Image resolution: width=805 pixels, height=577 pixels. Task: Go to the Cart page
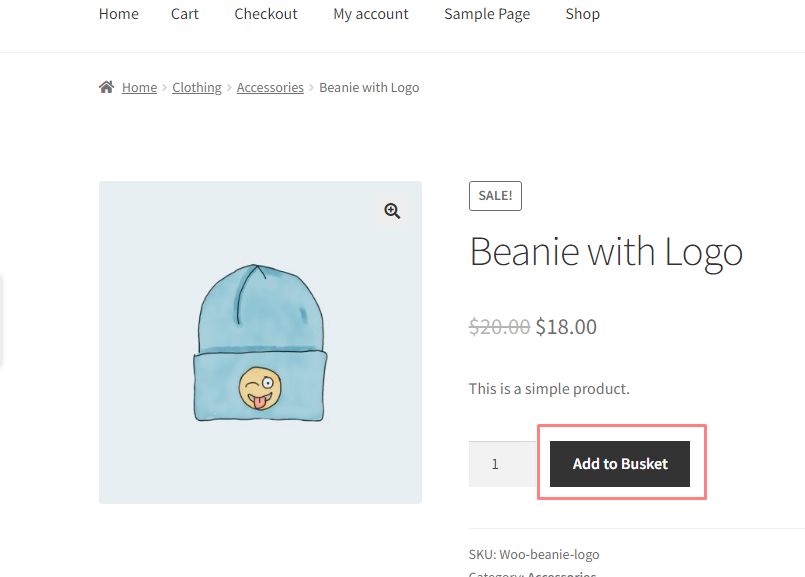185,14
